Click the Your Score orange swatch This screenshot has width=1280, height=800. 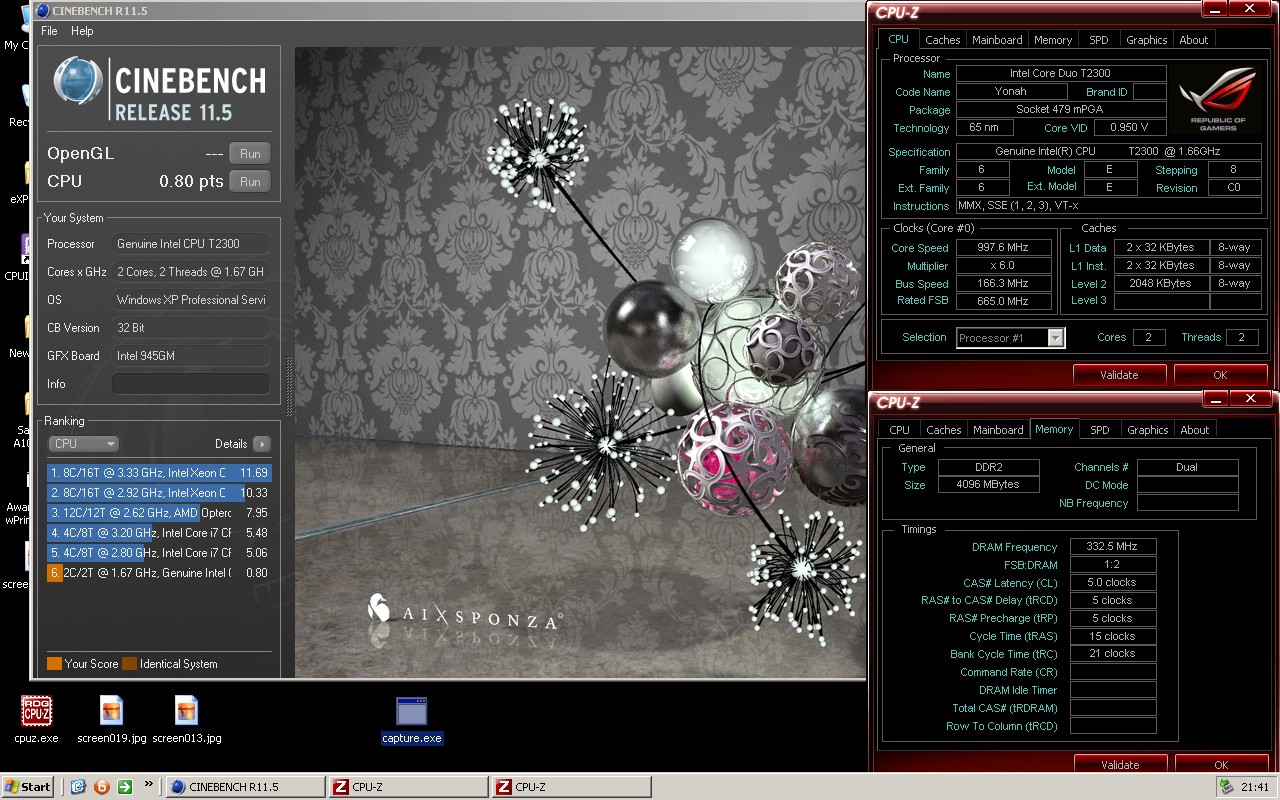click(54, 664)
